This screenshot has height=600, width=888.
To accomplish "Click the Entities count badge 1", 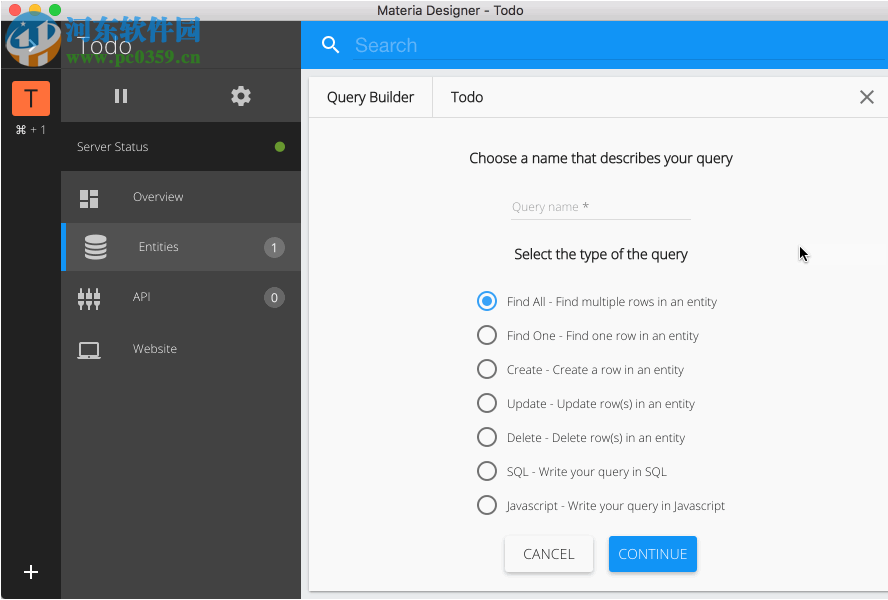I will coord(274,247).
